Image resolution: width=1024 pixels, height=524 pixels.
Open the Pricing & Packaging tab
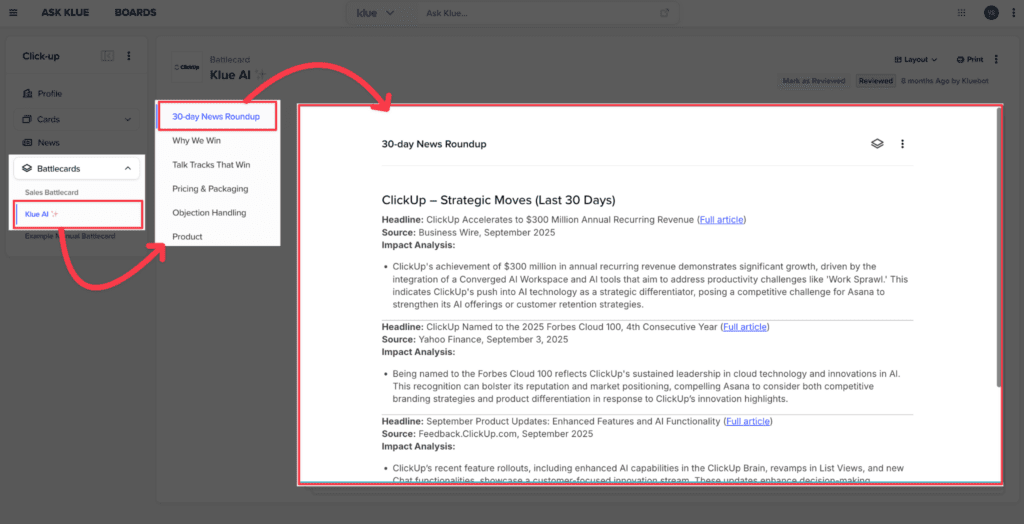210,189
